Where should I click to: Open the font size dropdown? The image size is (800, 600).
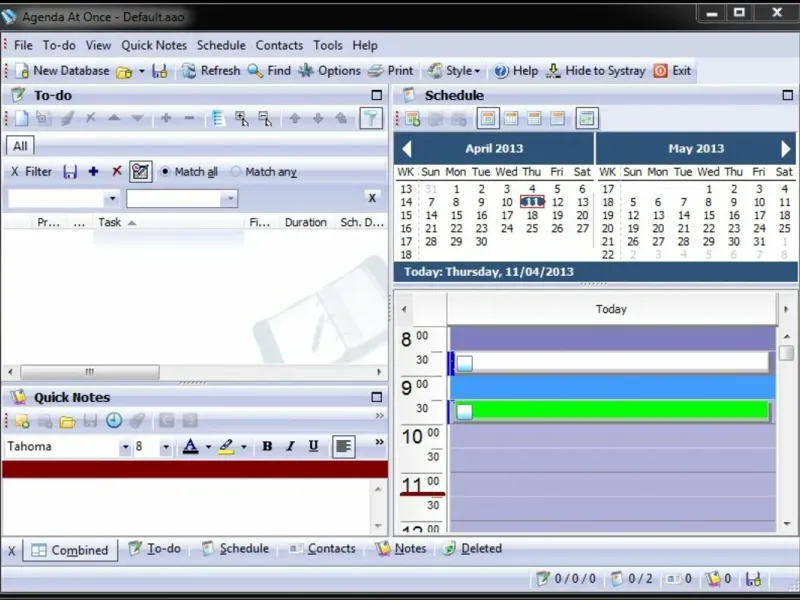click(166, 447)
